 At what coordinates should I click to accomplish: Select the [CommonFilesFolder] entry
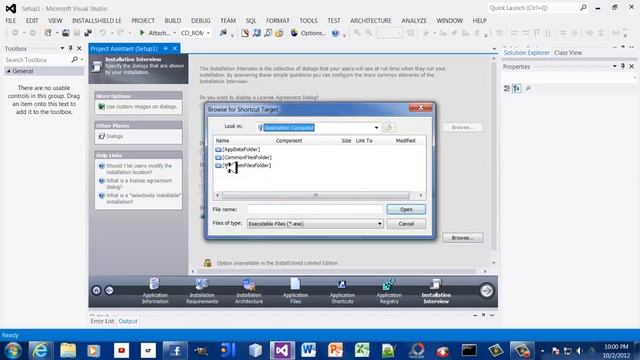243,157
